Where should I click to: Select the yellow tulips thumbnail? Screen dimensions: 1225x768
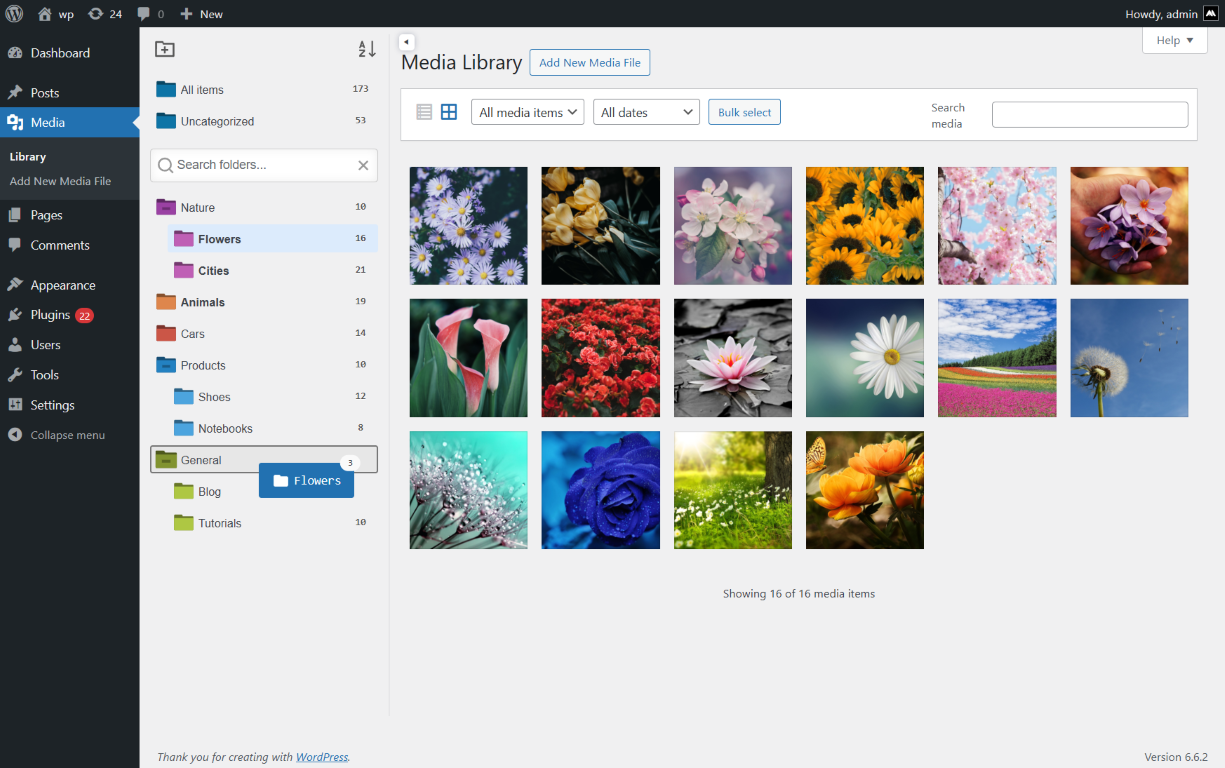600,226
